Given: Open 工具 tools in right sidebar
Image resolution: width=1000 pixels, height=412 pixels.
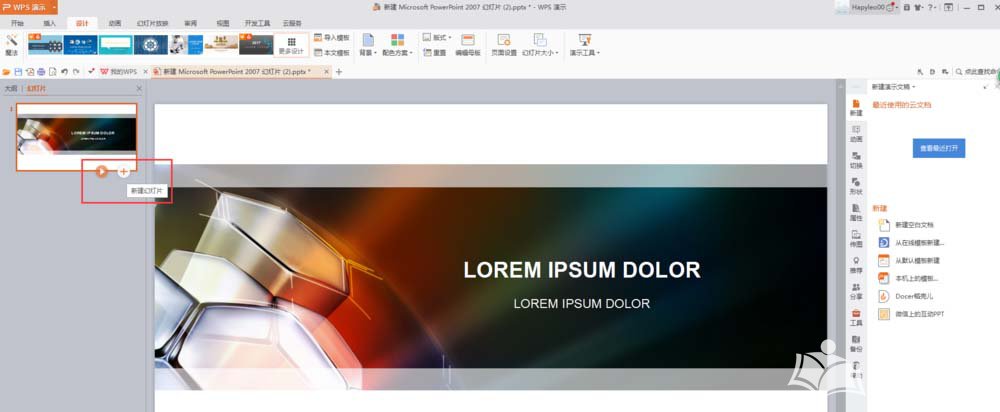Looking at the screenshot, I should pos(856,317).
